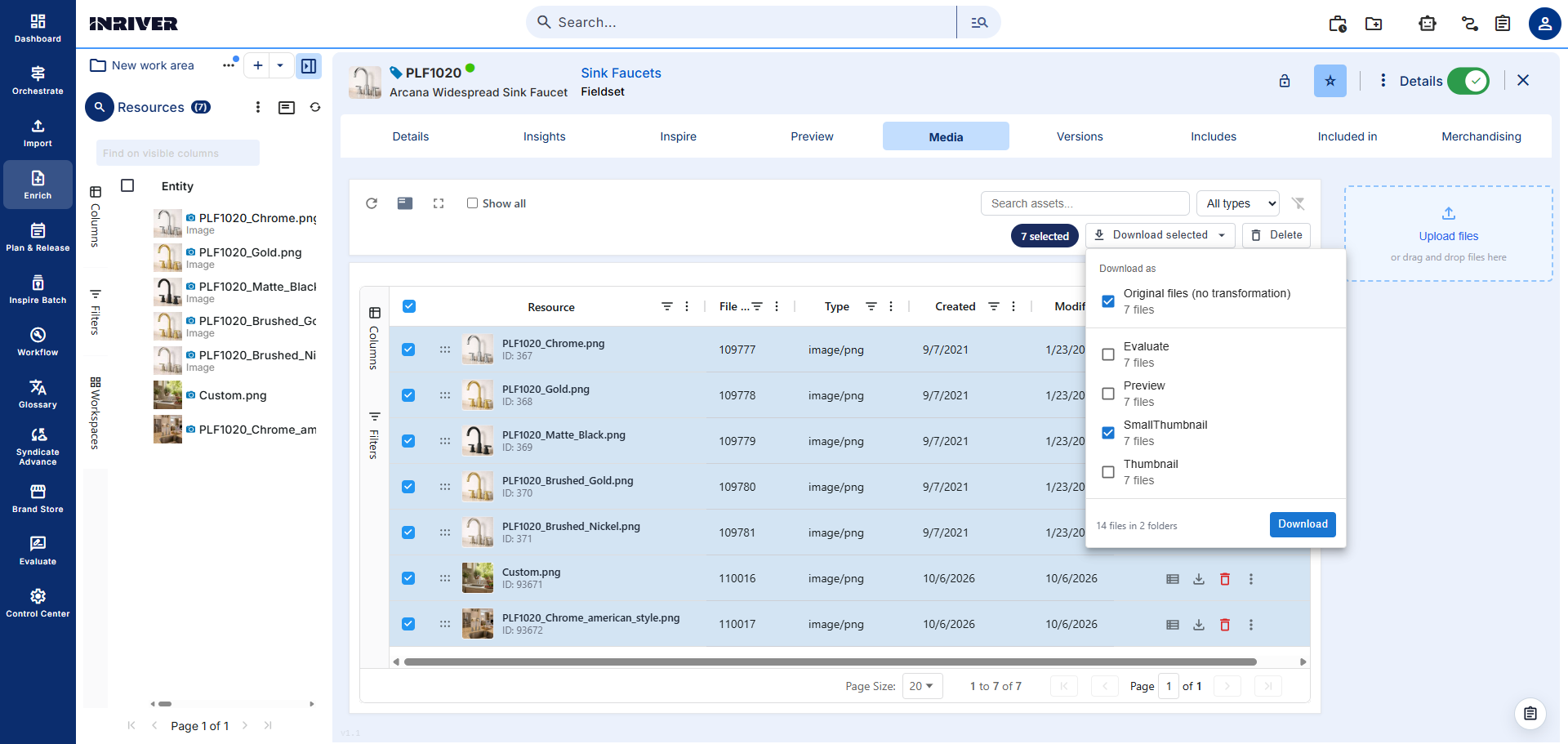Click the Delete button
Screen dimensions: 1568x744
coord(1276,235)
